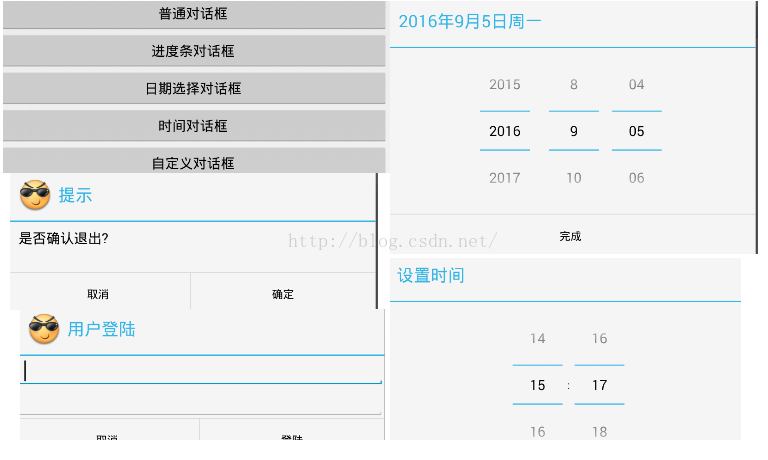The image size is (768, 460).
Task: Click sunglasses emoji icon beside 用户登陆
Action: [x=44, y=329]
